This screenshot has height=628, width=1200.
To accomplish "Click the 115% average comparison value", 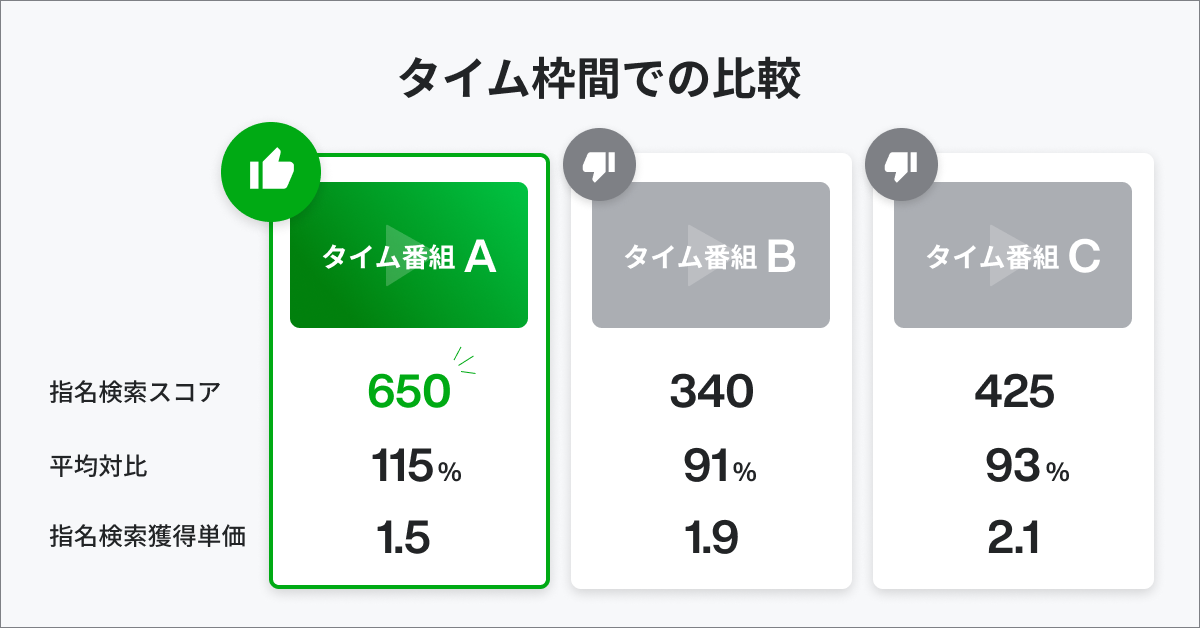I will pyautogui.click(x=416, y=467).
